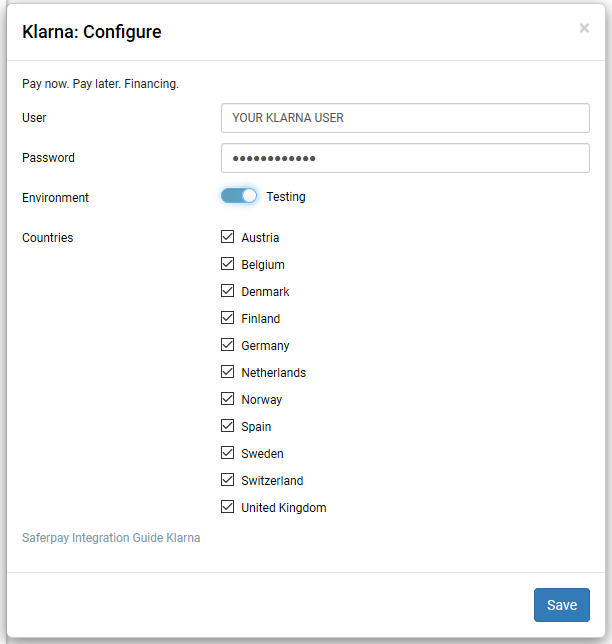Uncheck the Denmark checkbox
This screenshot has width=612, height=644.
click(228, 292)
